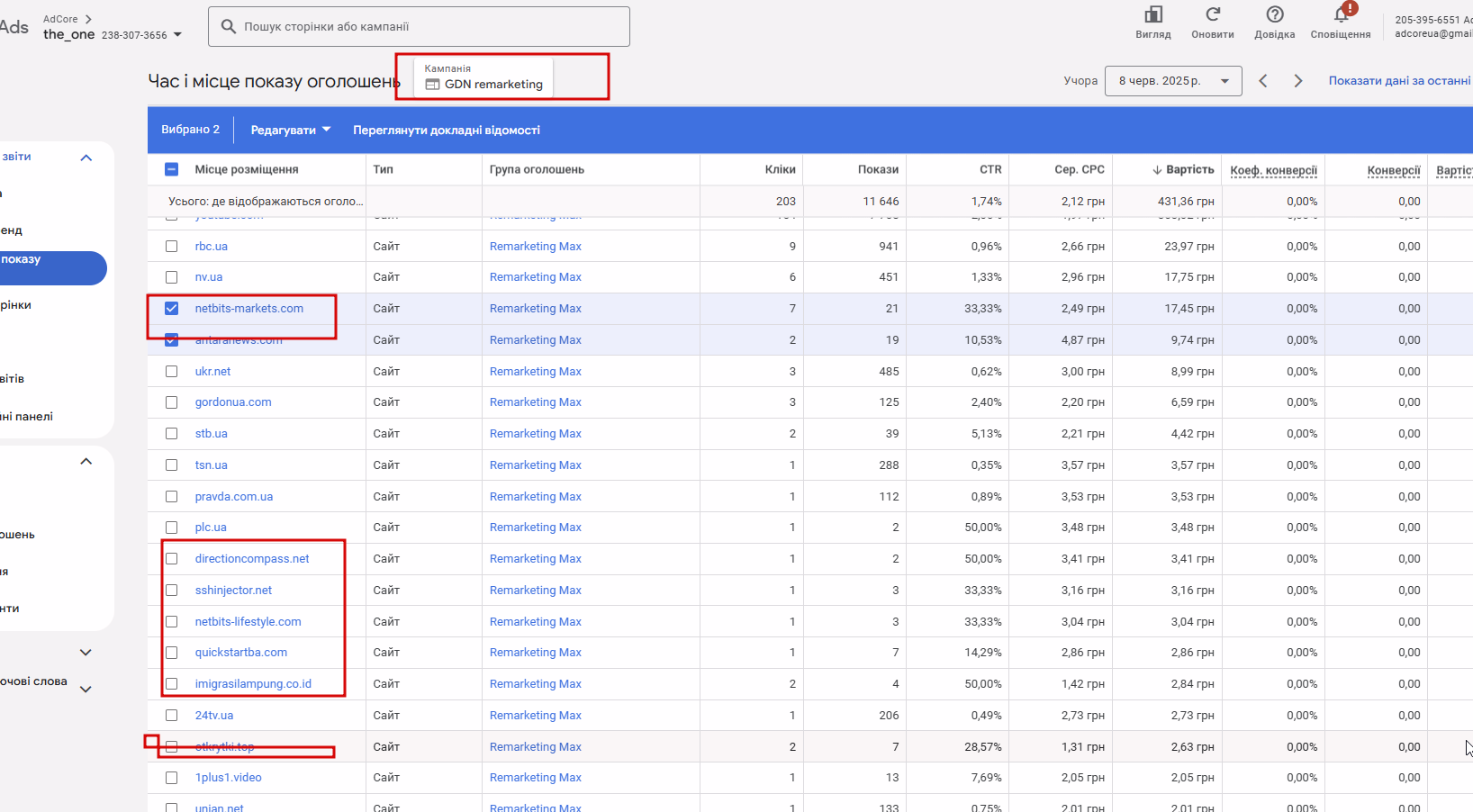1473x812 pixels.
Task: Sort by the Покази column header
Action: click(x=878, y=169)
